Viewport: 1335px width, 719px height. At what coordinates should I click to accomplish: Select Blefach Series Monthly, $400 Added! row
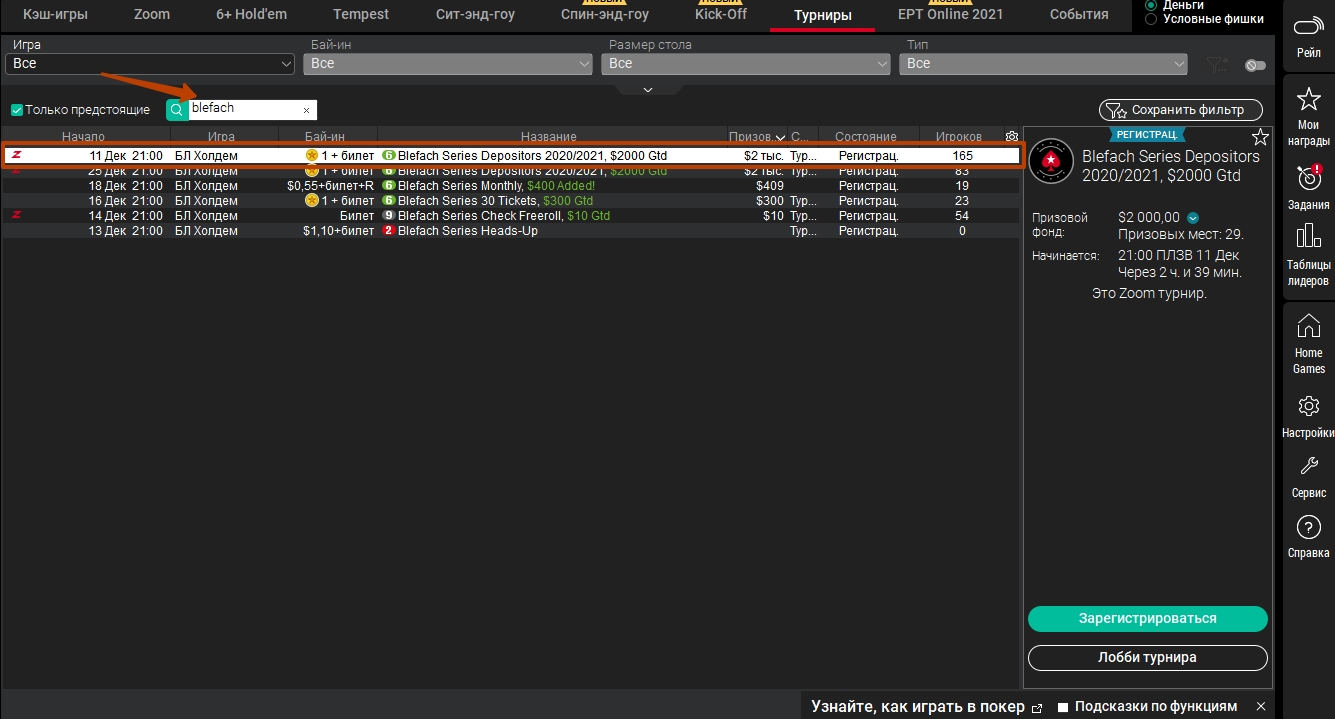[x=510, y=186]
